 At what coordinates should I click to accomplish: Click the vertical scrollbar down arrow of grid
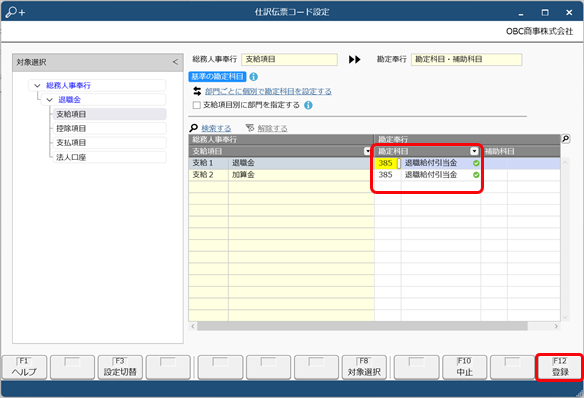pos(565,317)
